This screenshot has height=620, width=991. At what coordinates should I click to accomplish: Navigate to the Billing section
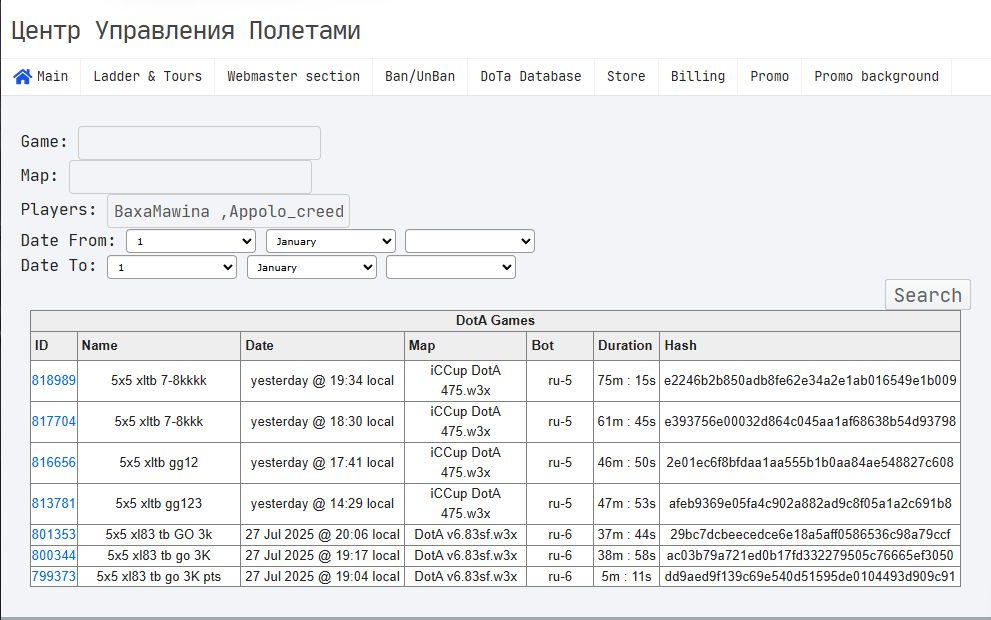point(698,76)
